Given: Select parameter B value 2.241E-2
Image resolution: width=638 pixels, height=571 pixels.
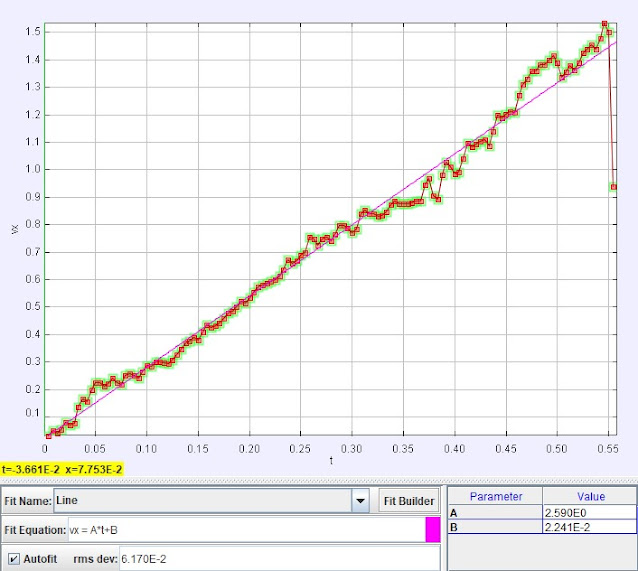Looking at the screenshot, I should [589, 527].
